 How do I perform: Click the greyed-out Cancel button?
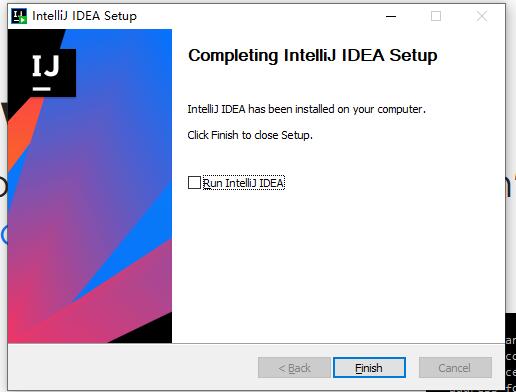point(455,368)
